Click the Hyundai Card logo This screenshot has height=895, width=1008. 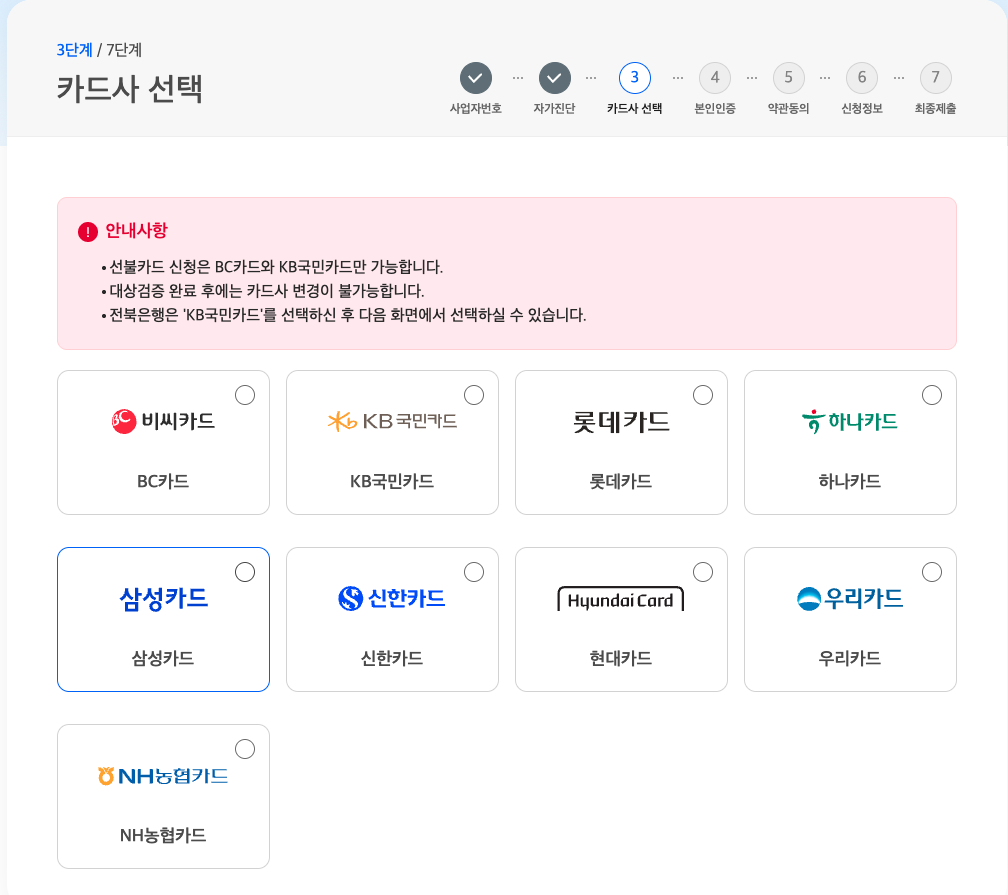coord(621,599)
